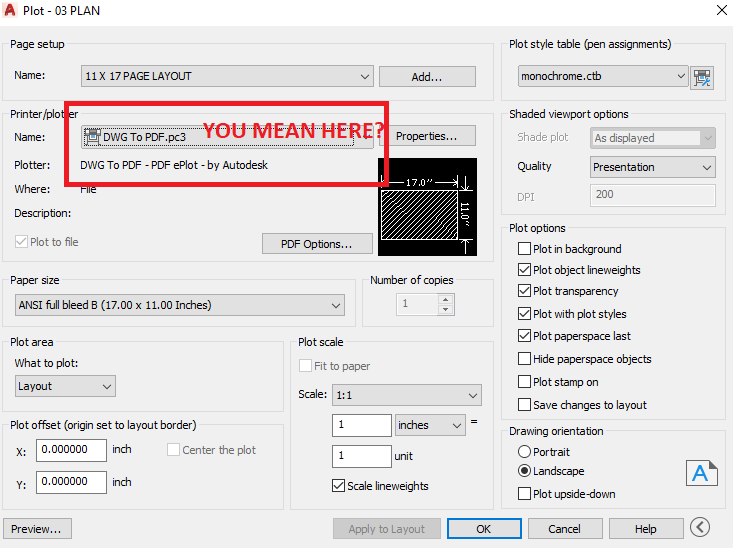
Task: Open the inches units dropdown
Action: coord(430,425)
